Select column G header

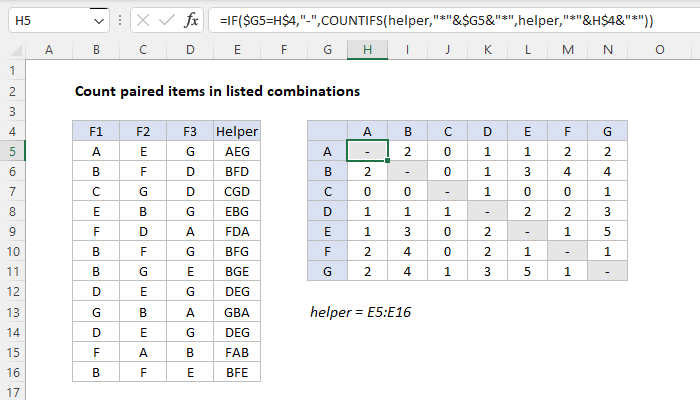coord(327,50)
